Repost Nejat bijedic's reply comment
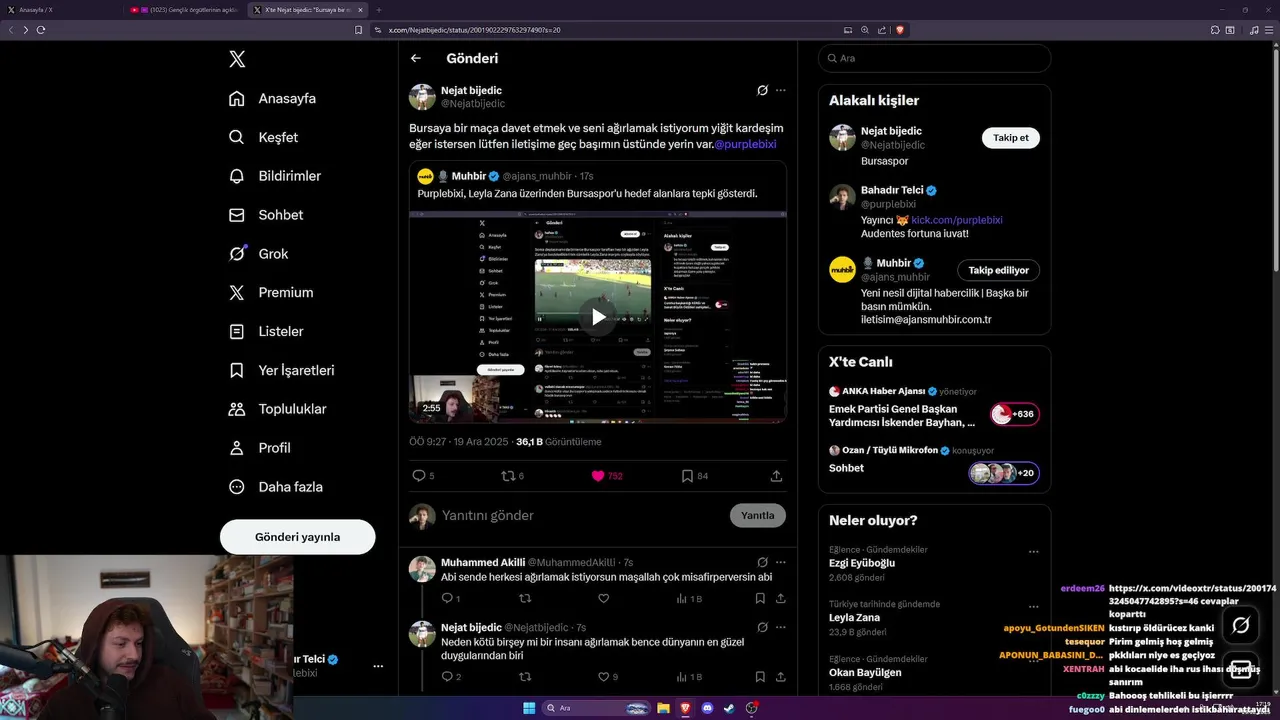The width and height of the screenshot is (1280, 720). (525, 677)
